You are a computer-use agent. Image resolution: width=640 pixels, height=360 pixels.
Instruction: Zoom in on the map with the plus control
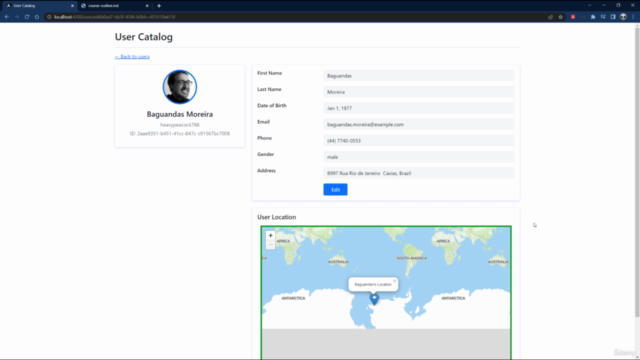270,236
